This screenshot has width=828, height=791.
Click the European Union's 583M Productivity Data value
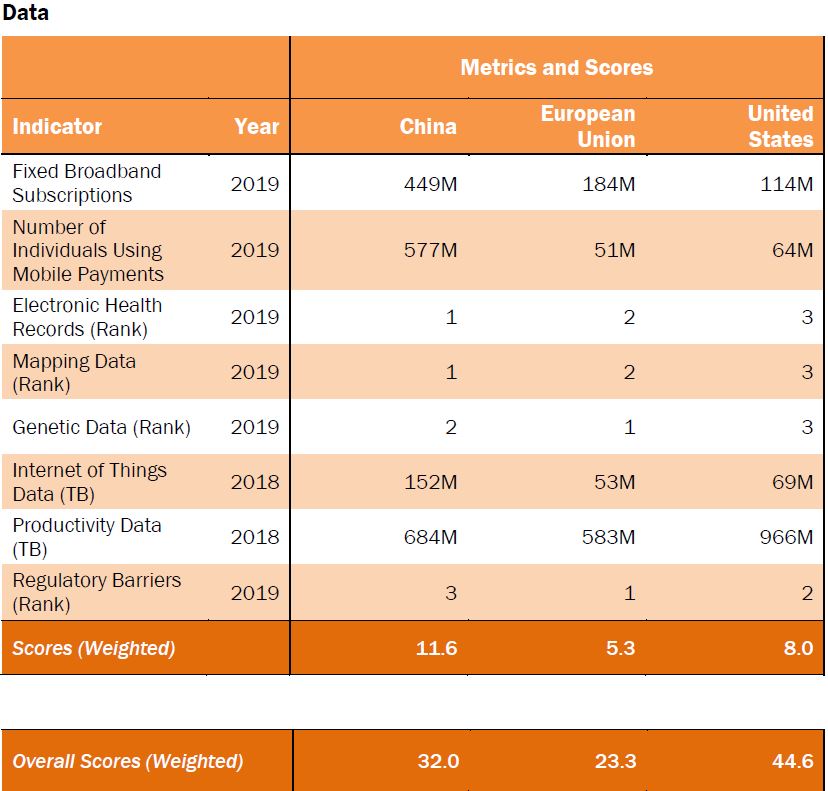click(x=608, y=537)
